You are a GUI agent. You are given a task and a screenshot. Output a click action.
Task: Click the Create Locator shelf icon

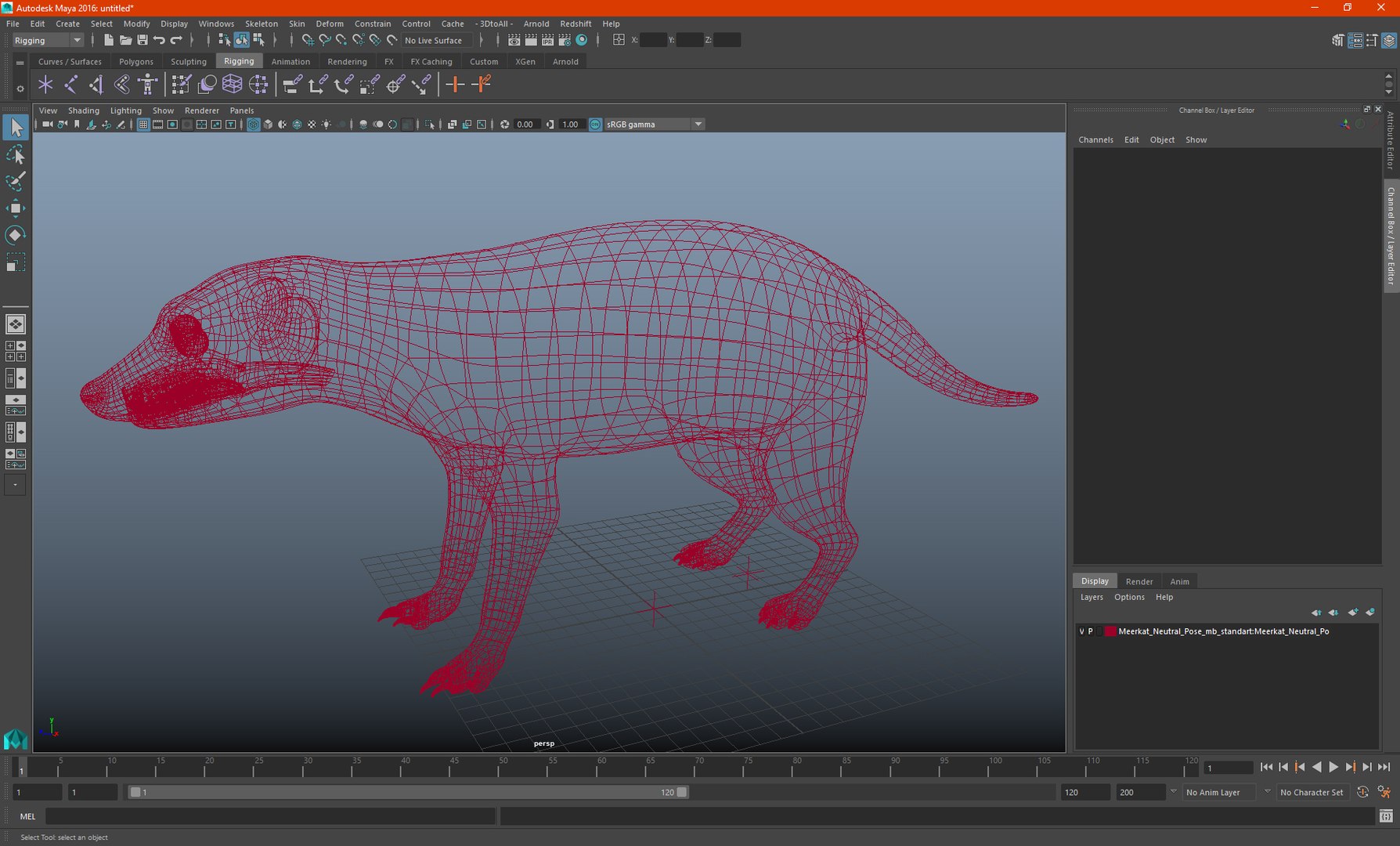(x=45, y=85)
